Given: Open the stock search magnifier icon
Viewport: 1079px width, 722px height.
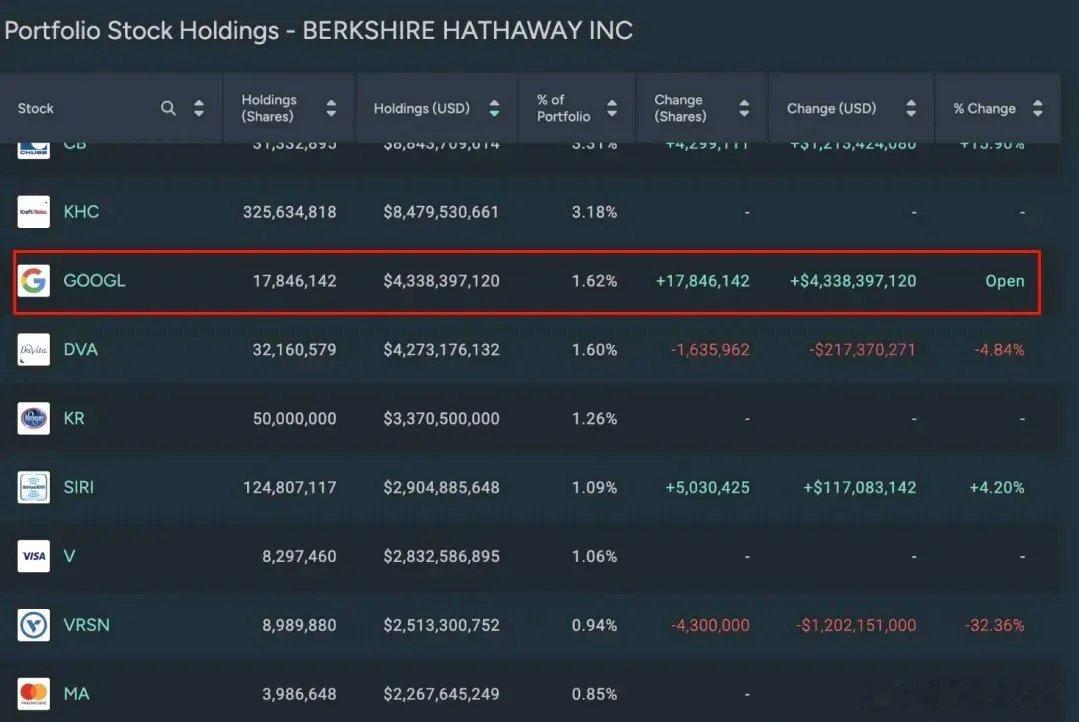Looking at the screenshot, I should (x=168, y=108).
